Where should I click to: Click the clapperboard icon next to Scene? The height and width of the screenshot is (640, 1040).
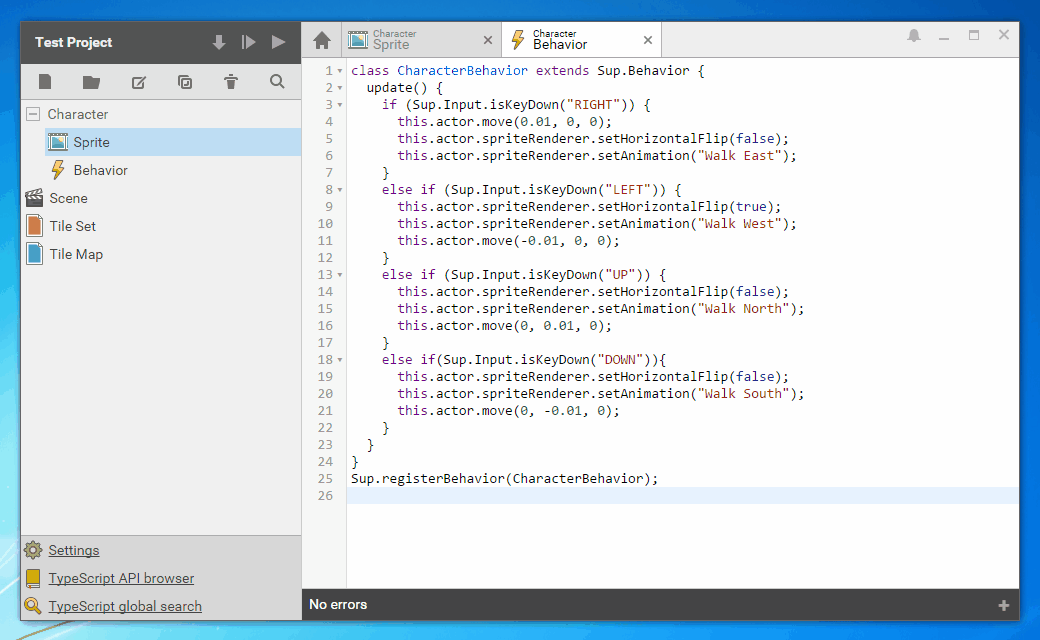tap(34, 198)
